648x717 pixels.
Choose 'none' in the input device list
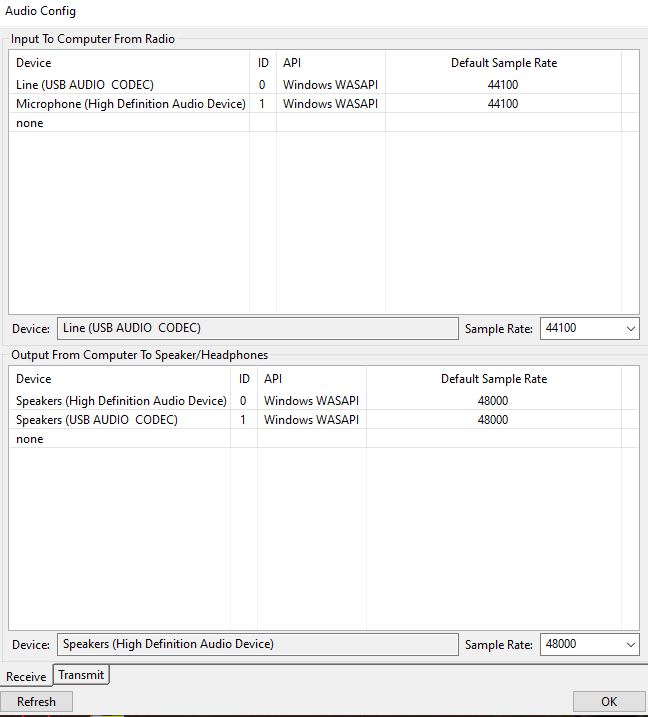[x=30, y=123]
